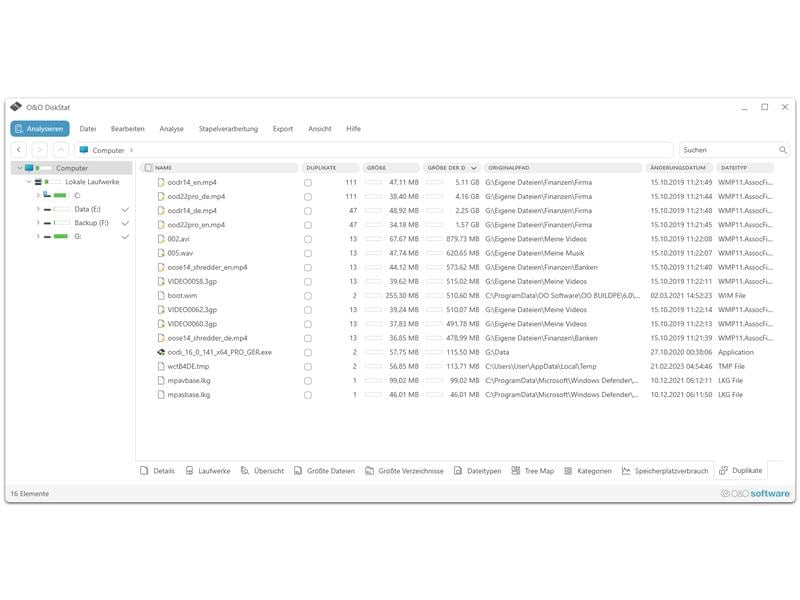
Task: Tick the checkbox for 002.avi
Action: (x=308, y=239)
